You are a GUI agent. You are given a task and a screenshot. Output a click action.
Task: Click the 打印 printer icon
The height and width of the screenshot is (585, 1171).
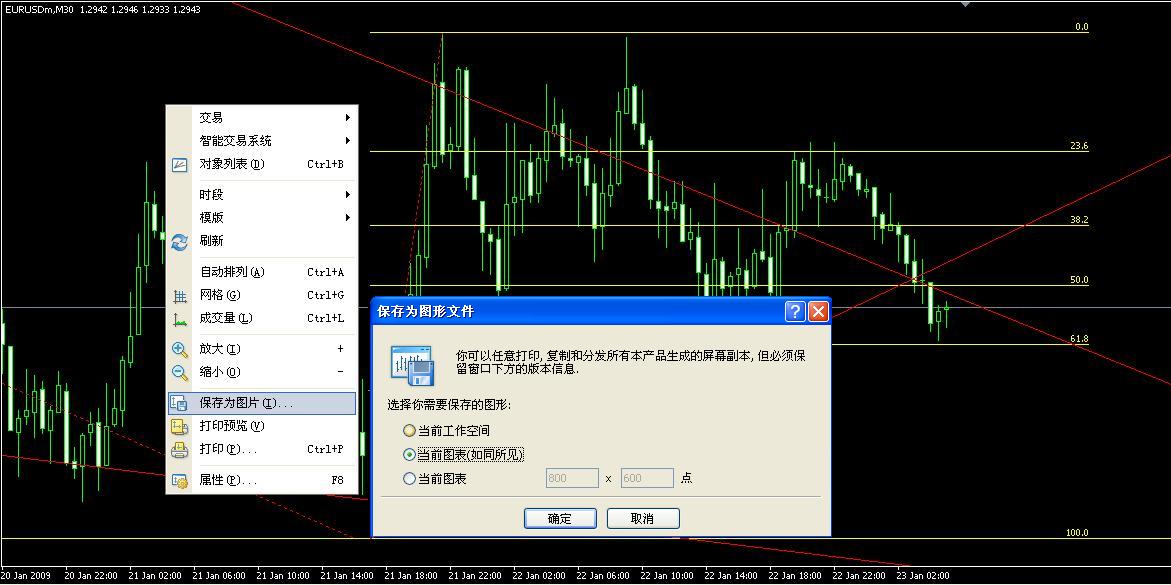[180, 450]
